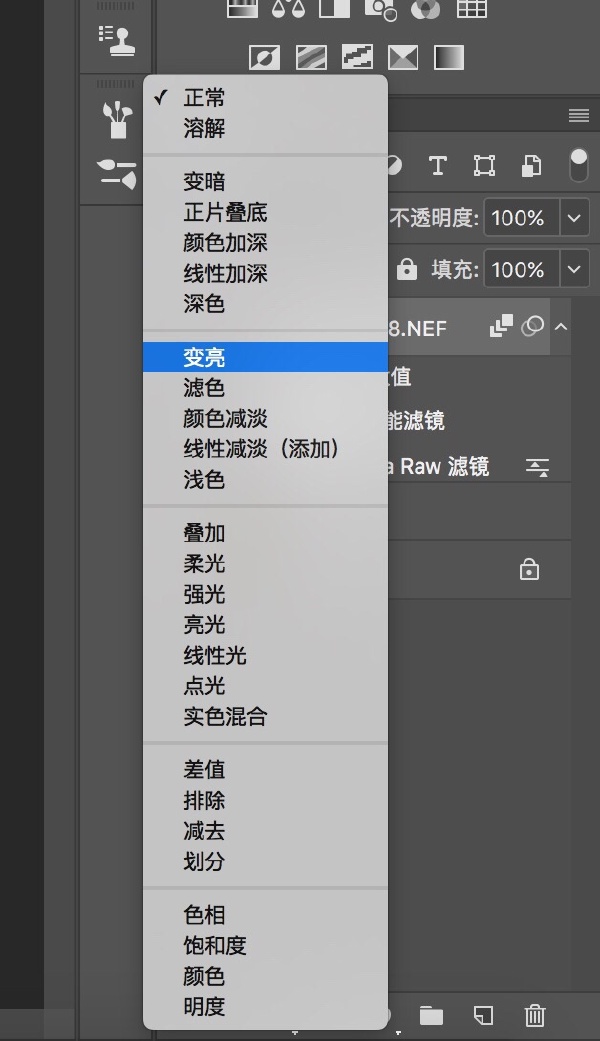Click the shape layer filter icon
The height and width of the screenshot is (1041, 600).
click(x=484, y=165)
